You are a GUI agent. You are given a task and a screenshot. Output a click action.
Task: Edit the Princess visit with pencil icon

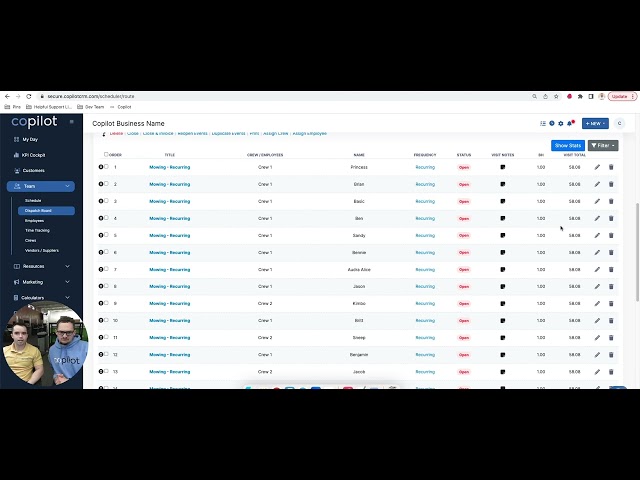click(x=597, y=167)
